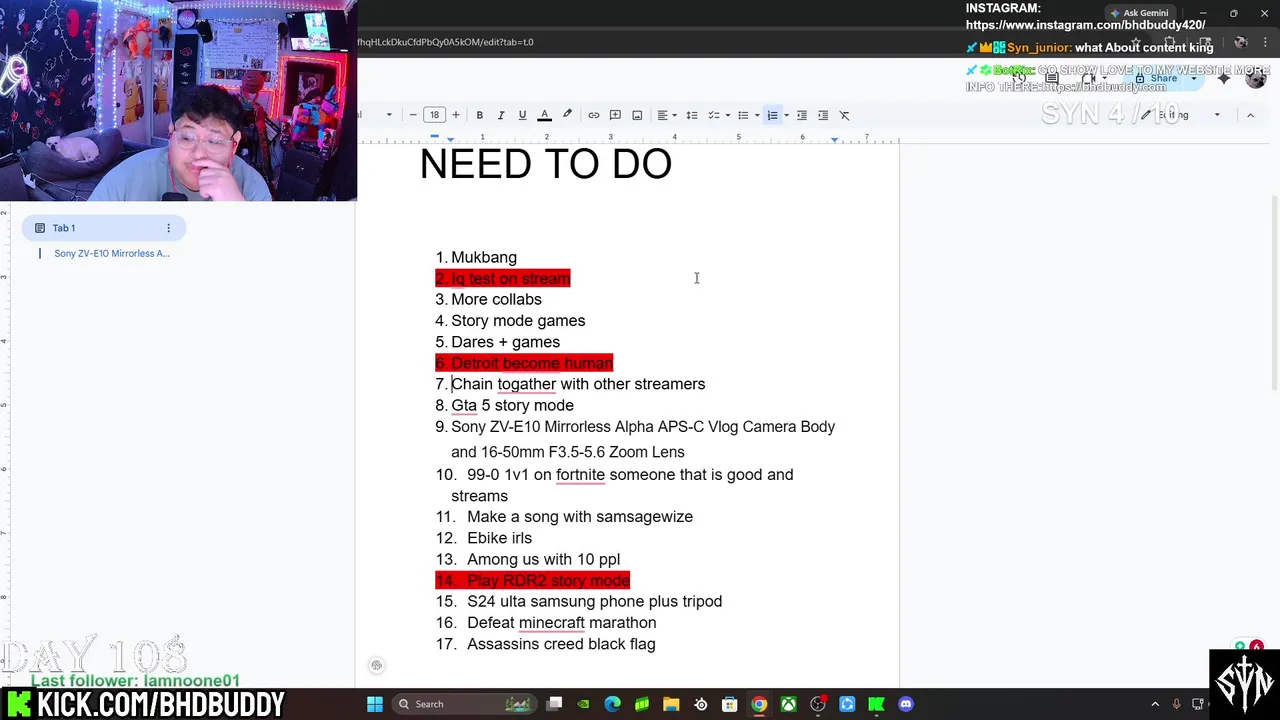Viewport: 1280px width, 720px height.
Task: Click the bulleted list icon
Action: click(x=743, y=115)
